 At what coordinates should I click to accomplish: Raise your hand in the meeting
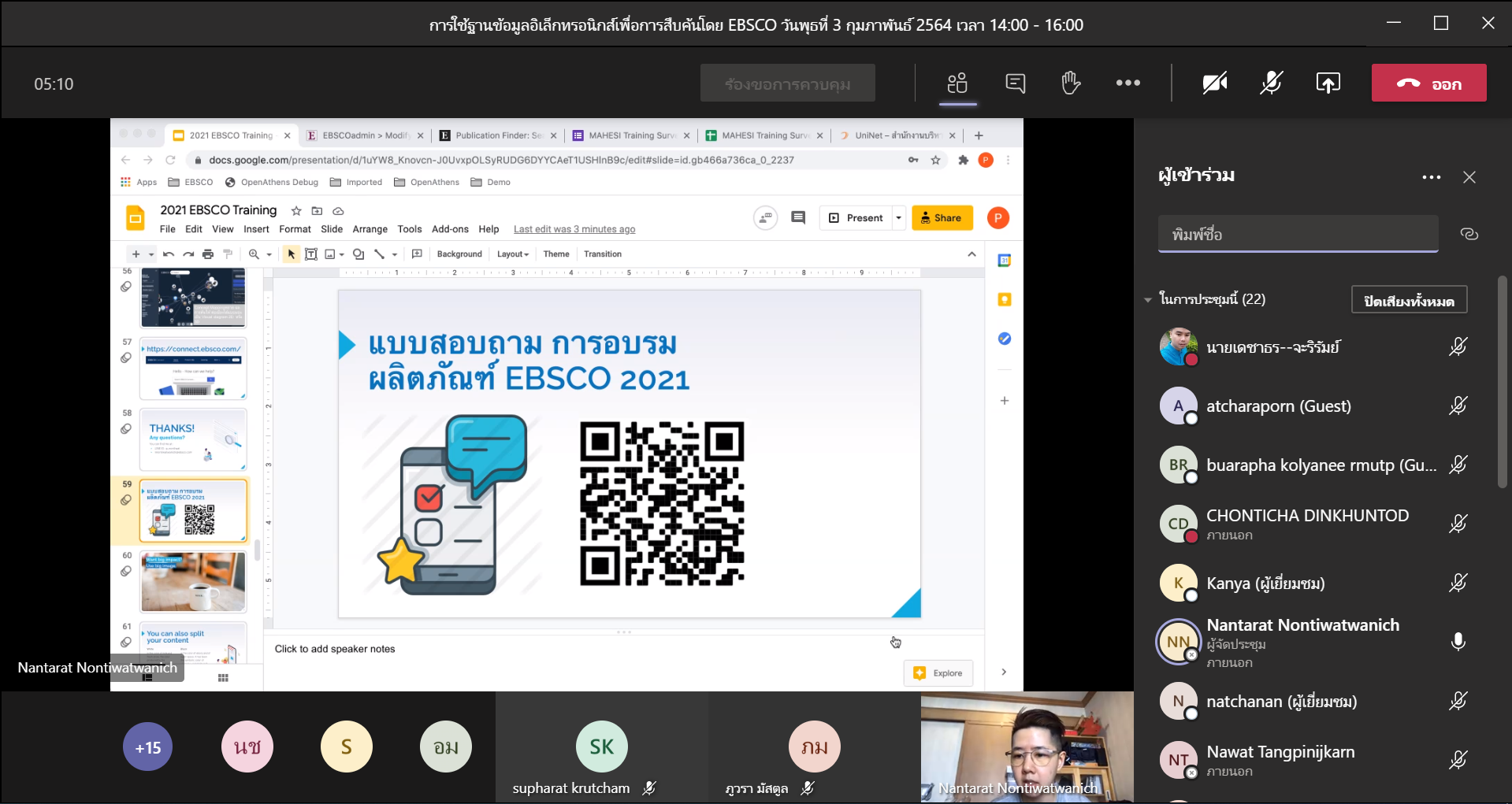click(1071, 83)
